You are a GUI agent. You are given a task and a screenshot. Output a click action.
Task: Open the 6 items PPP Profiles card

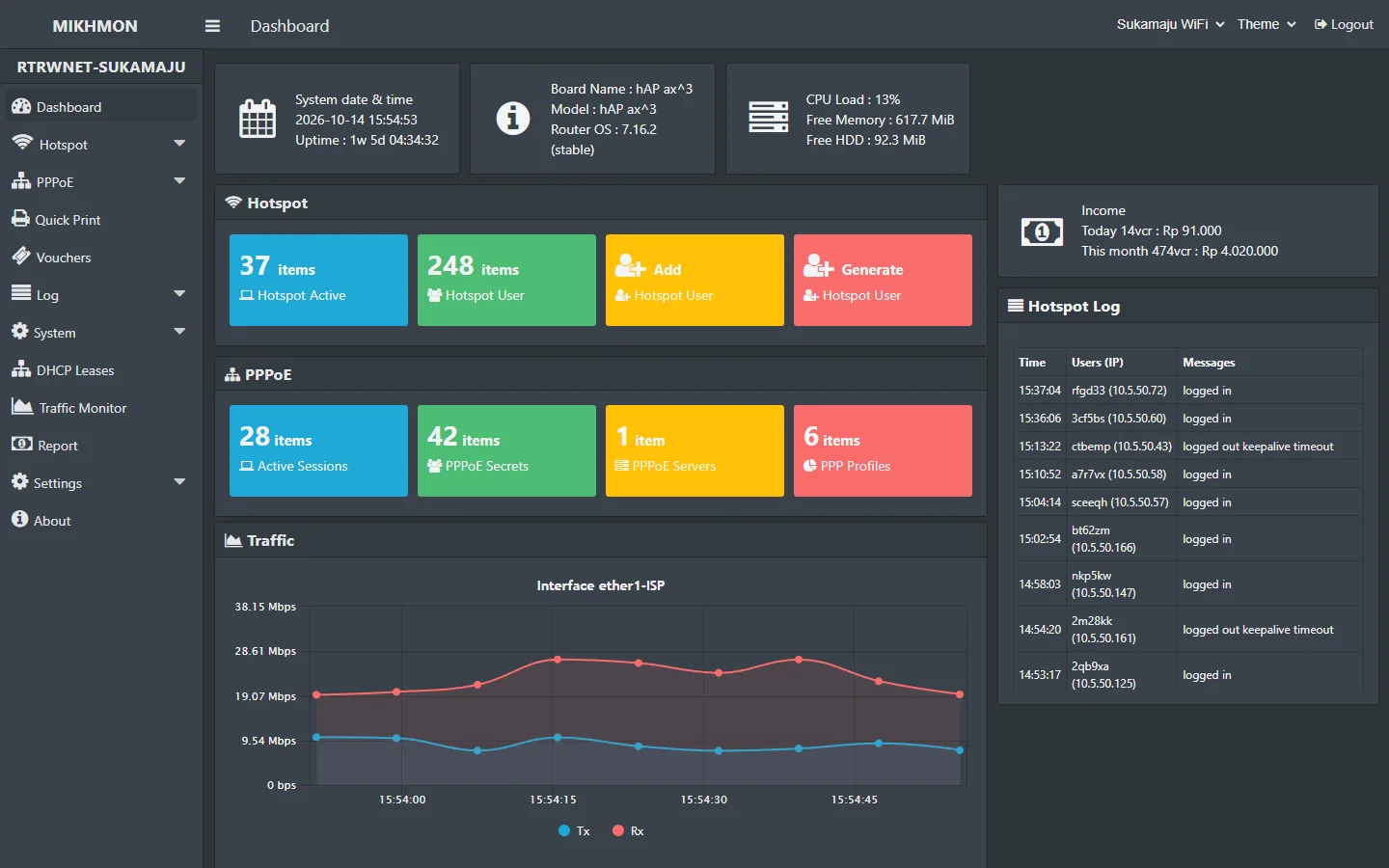coord(883,450)
